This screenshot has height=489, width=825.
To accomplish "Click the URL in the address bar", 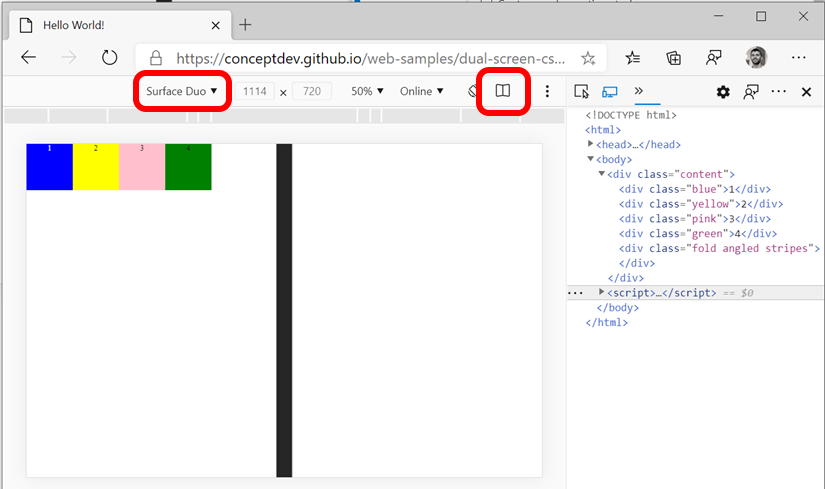I will coord(370,58).
